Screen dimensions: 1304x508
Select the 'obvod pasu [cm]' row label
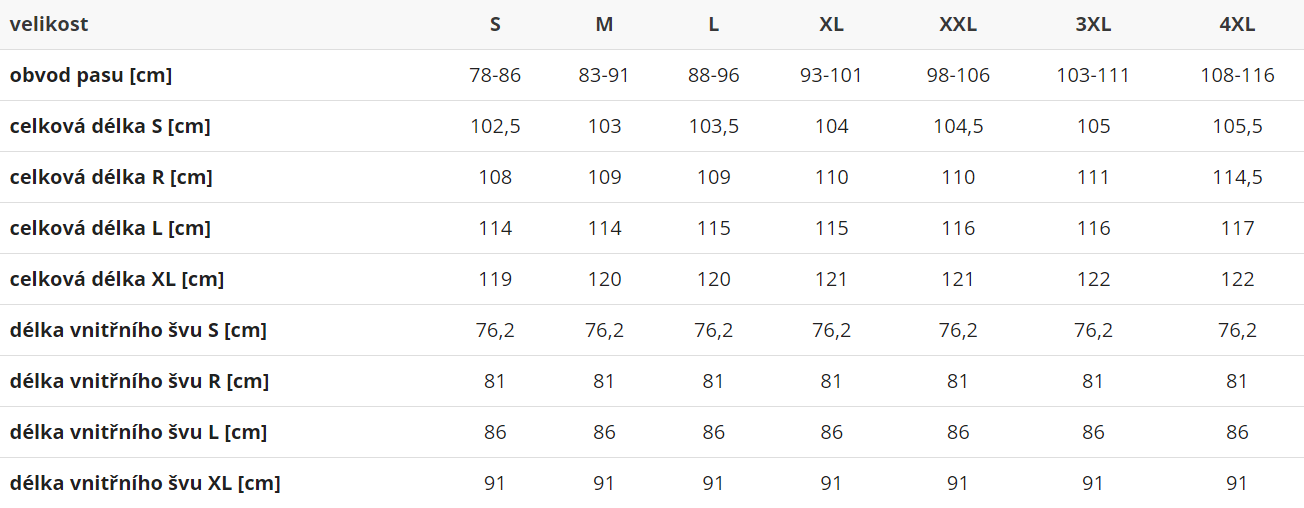pyautogui.click(x=91, y=75)
